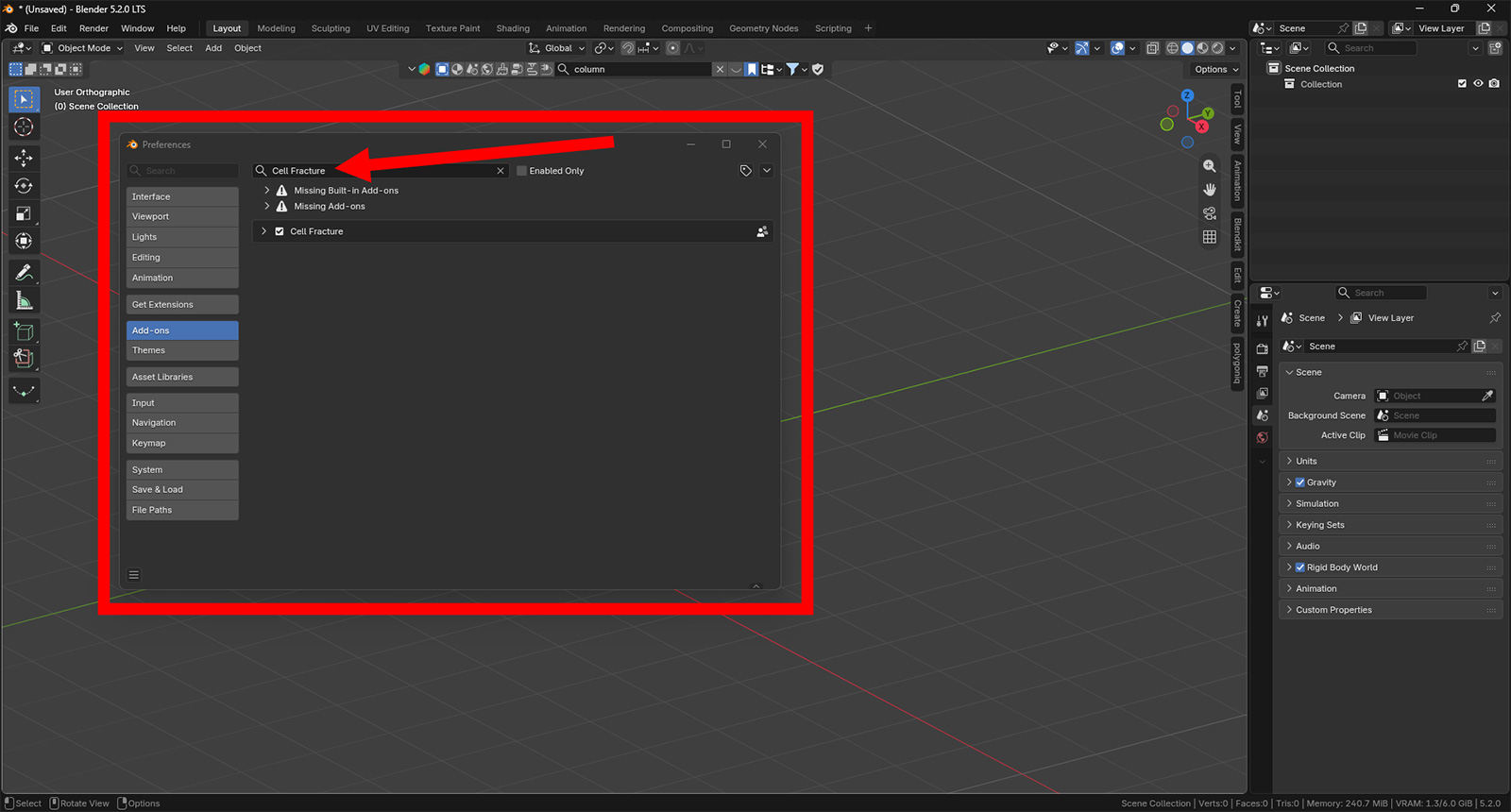1511x812 pixels.
Task: Switch to the UV Editing workspace tab
Action: click(x=388, y=28)
